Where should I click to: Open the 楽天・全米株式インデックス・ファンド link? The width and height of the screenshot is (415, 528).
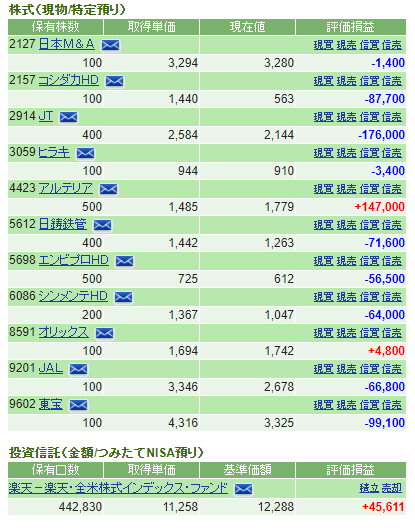(118, 488)
